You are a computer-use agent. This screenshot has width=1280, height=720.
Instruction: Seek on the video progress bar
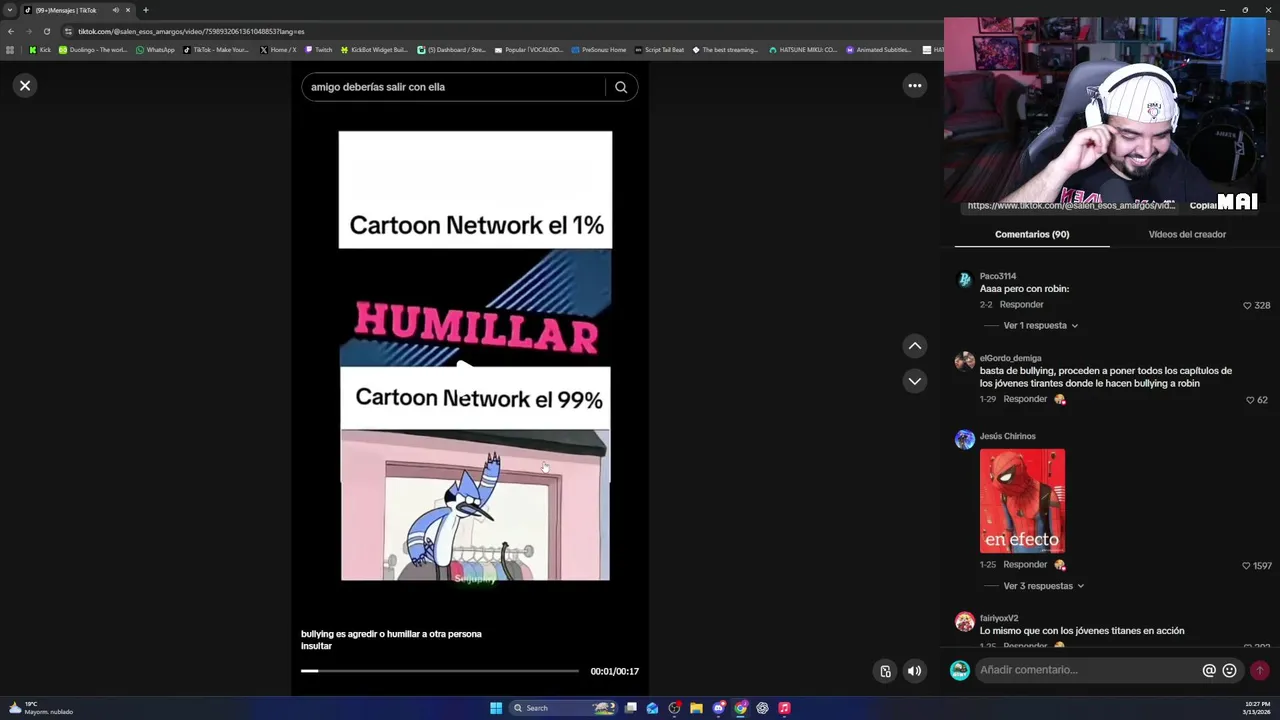point(440,671)
